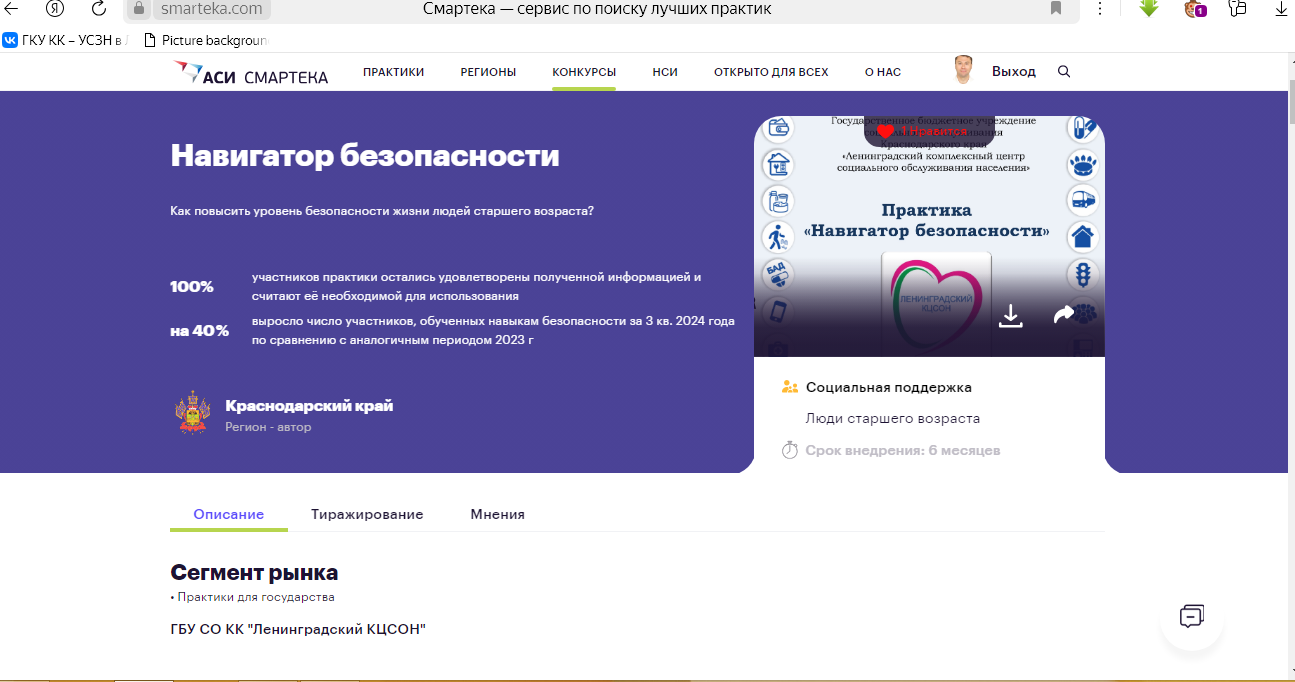Click the Выход logout link
Screen dimensions: 1295x682
tap(1014, 72)
